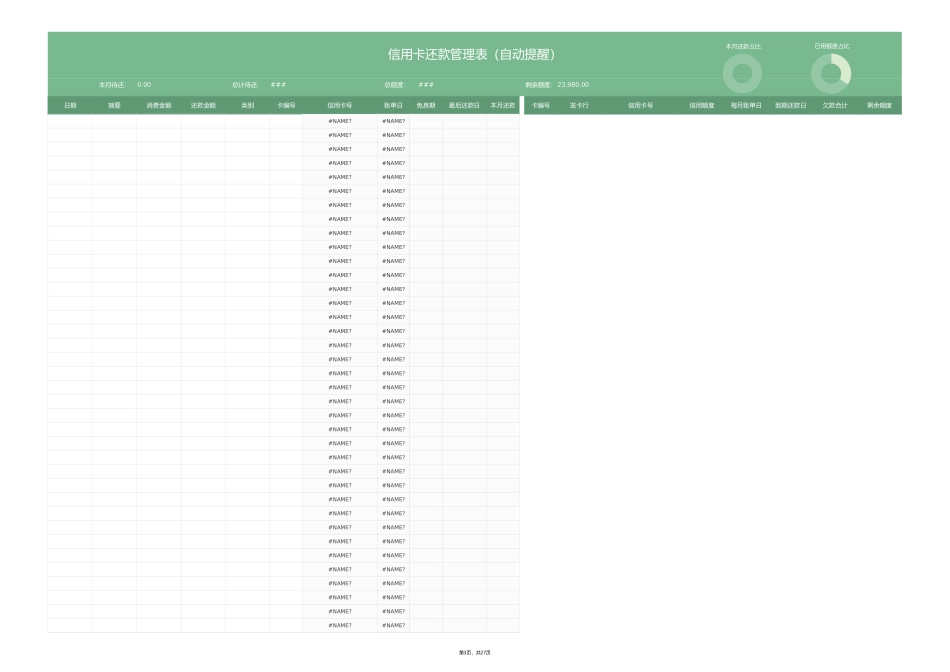The width and height of the screenshot is (950, 672).
Task: Click the 免息期 column header
Action: tap(426, 105)
